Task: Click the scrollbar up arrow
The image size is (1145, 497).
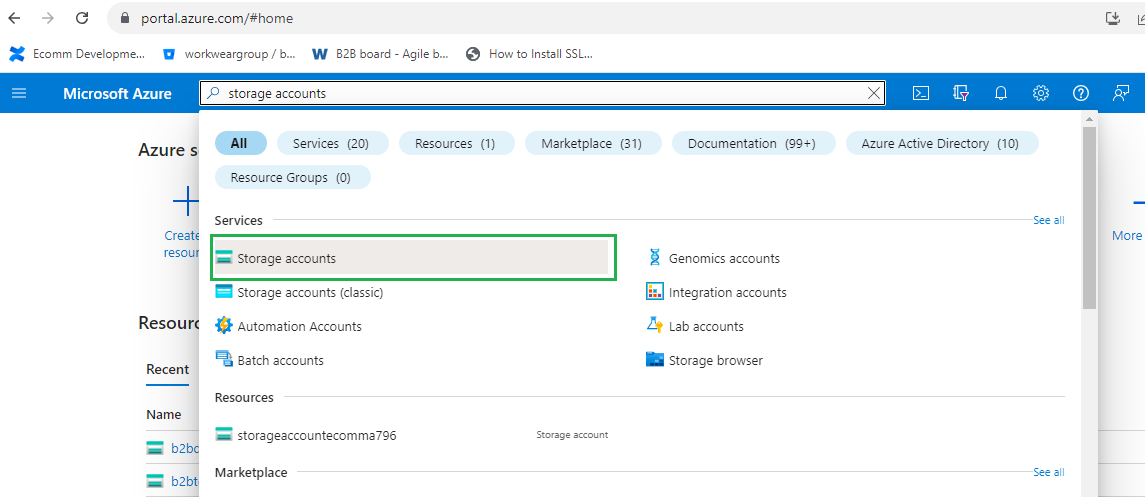Action: pyautogui.click(x=1090, y=118)
